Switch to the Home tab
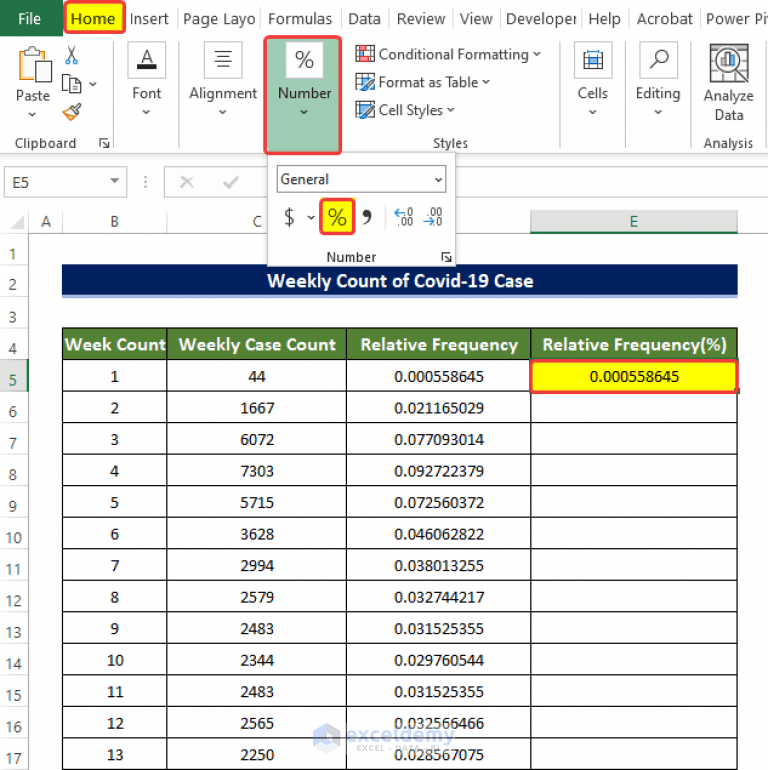 (93, 18)
